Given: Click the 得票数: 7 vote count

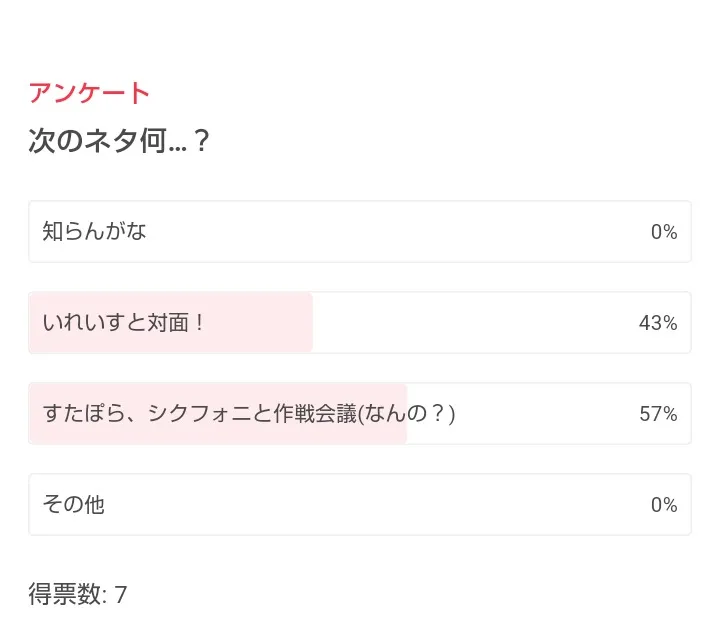Looking at the screenshot, I should [78, 595].
